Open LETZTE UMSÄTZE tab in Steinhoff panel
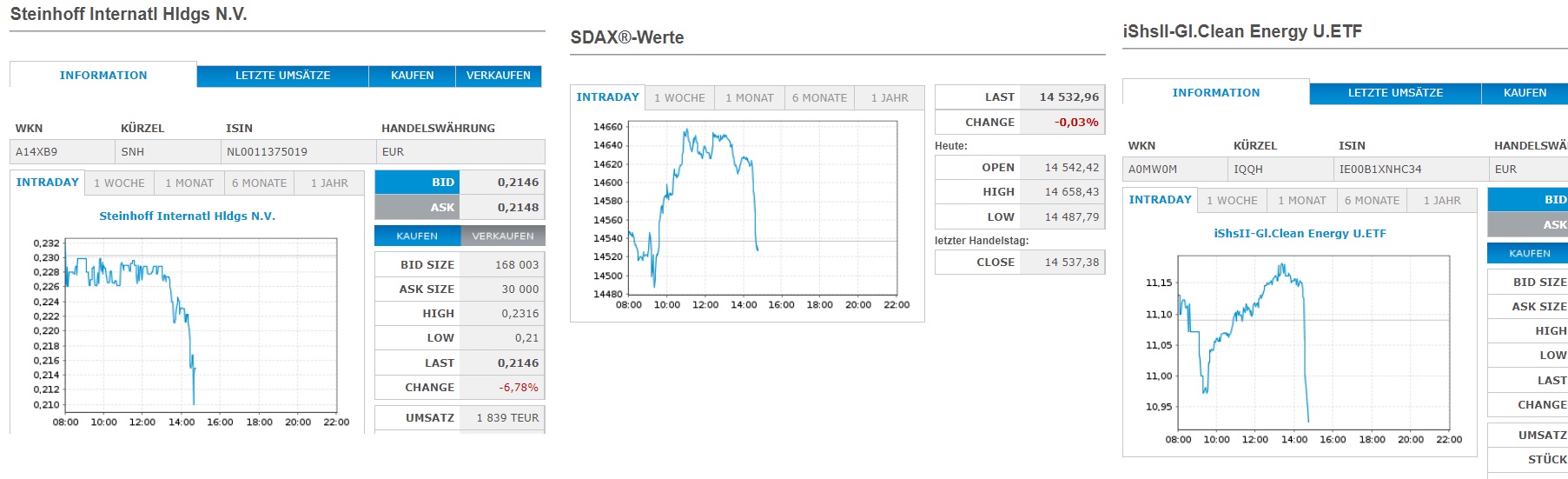The height and width of the screenshot is (479, 1568). (x=282, y=76)
